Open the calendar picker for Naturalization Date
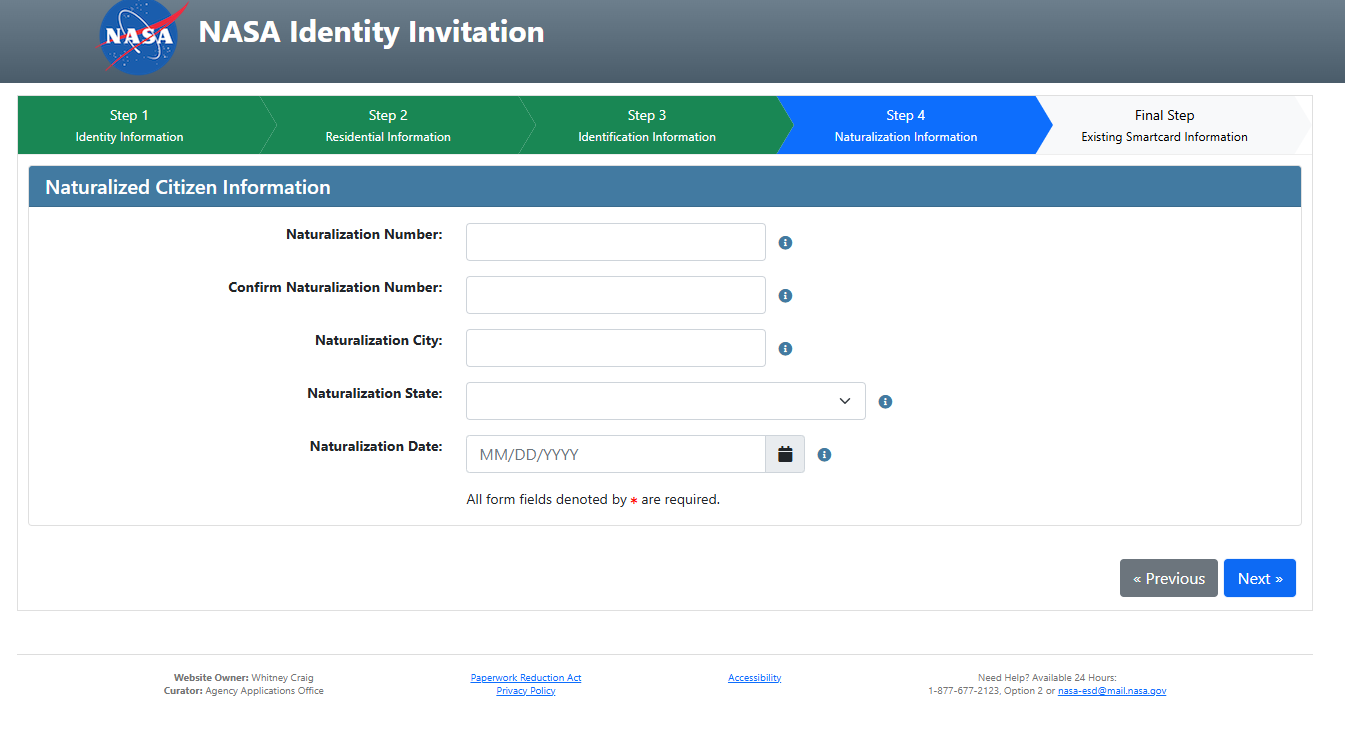 coord(785,454)
